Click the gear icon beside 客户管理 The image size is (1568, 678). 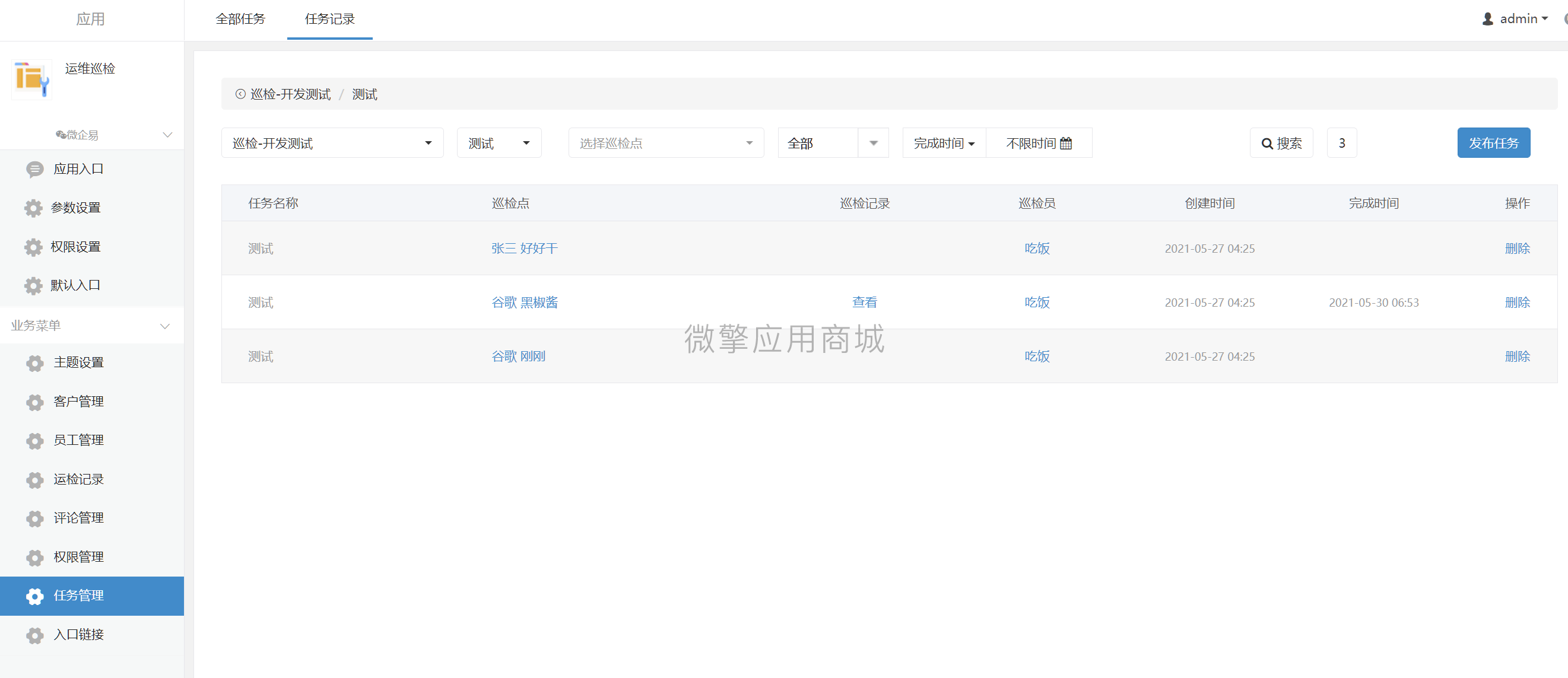tap(34, 402)
